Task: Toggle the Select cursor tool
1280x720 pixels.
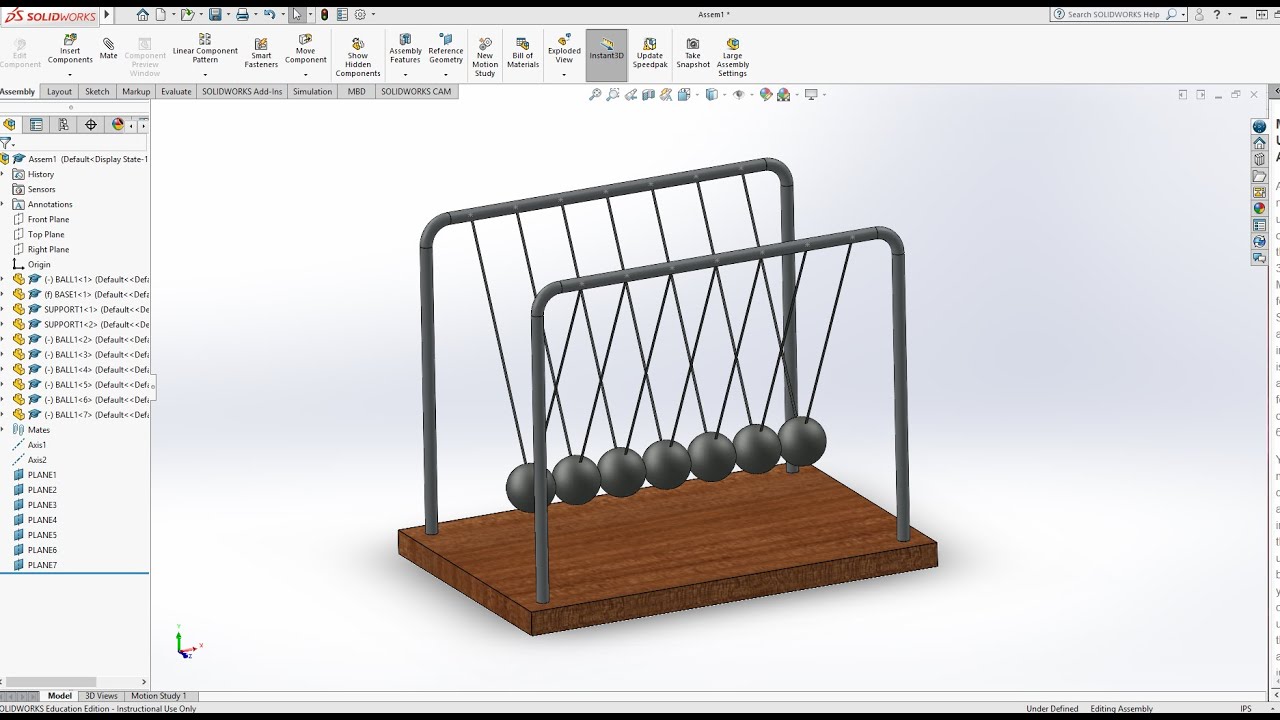Action: pyautogui.click(x=297, y=15)
